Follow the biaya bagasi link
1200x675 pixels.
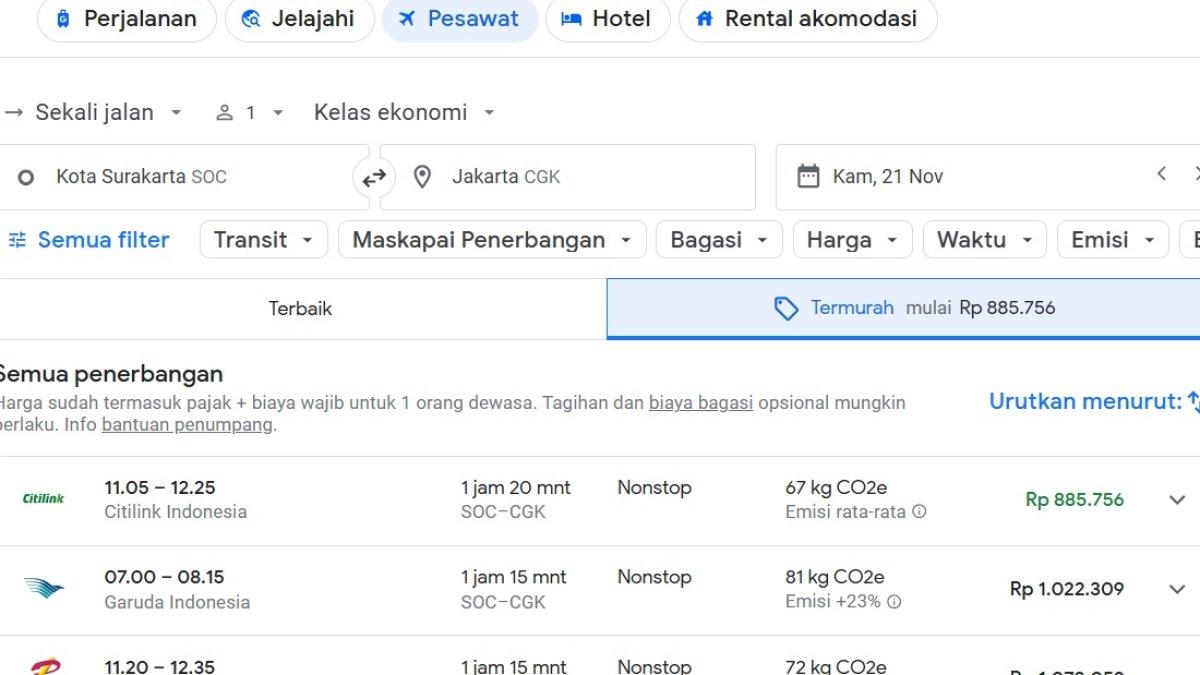point(700,403)
